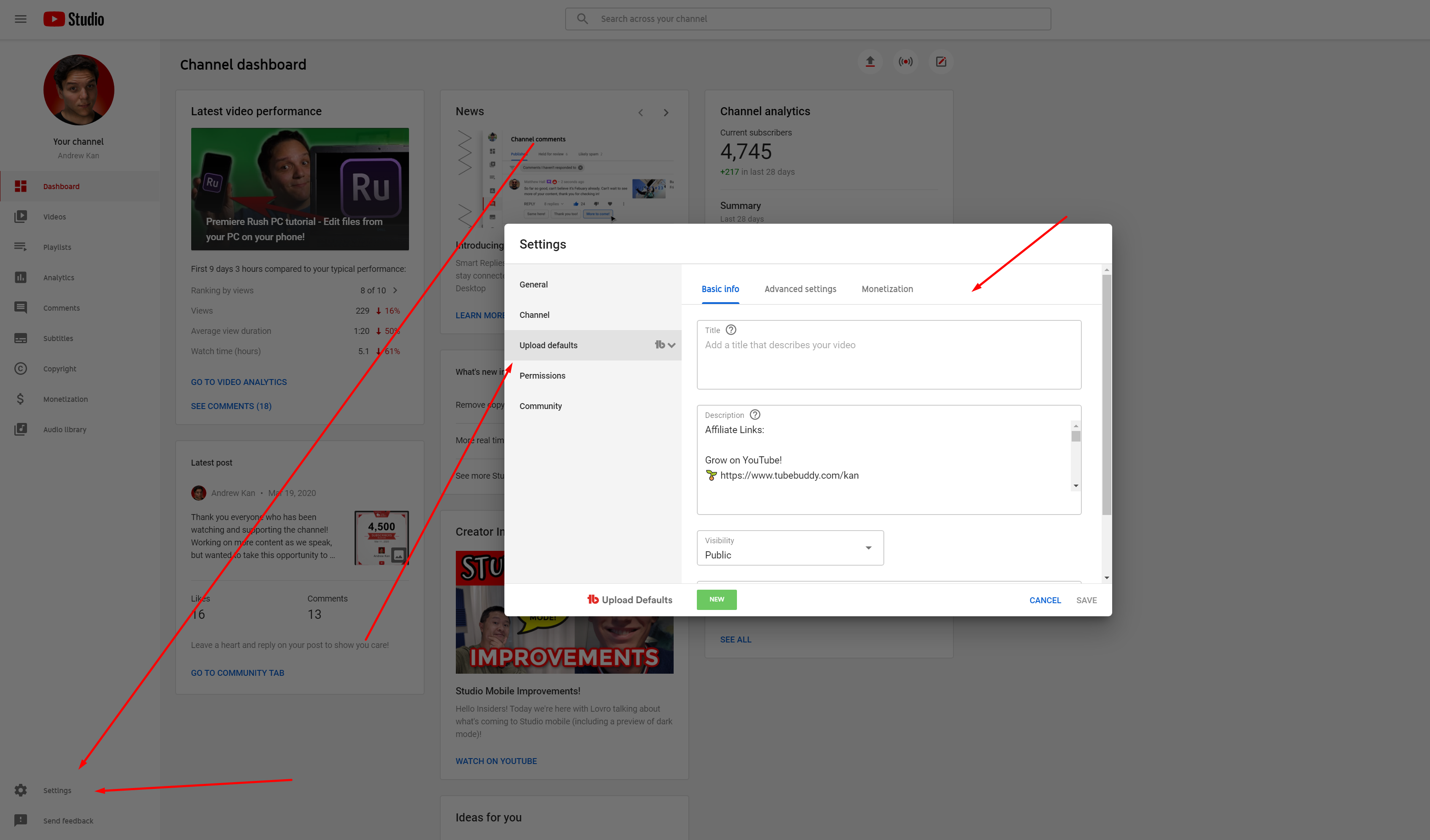Click the Title help question mark icon
This screenshot has width=1430, height=840.
tap(731, 330)
